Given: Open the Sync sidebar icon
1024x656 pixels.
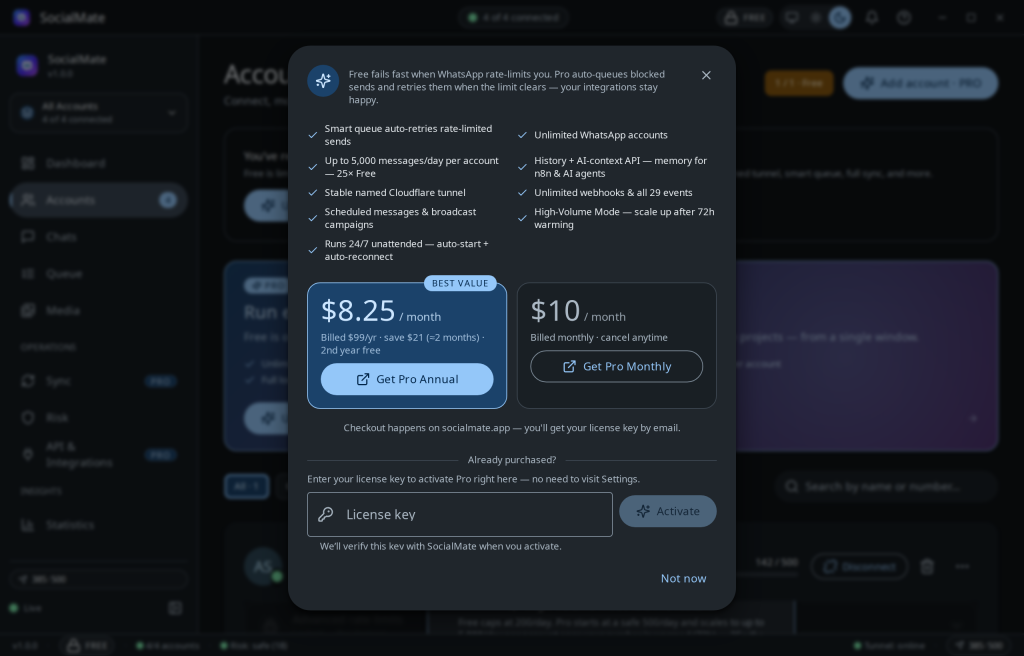Looking at the screenshot, I should (27, 381).
